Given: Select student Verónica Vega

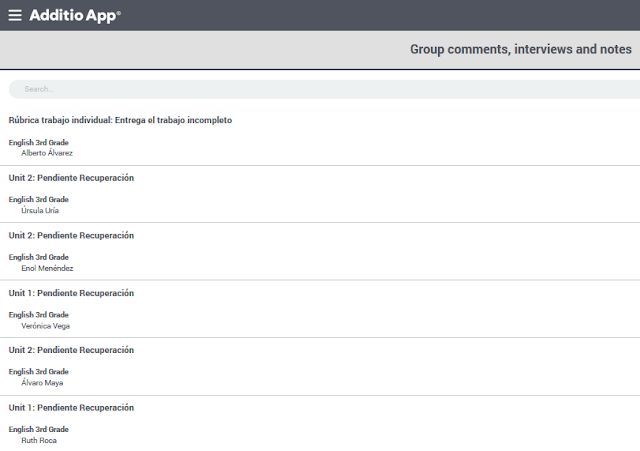Looking at the screenshot, I should click(x=45, y=325).
